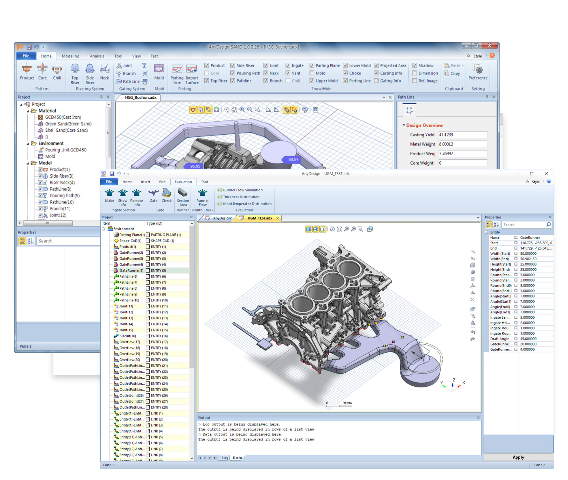The image size is (568, 480).
Task: Choose the Chill pattern tool
Action: pyautogui.click(x=57, y=71)
